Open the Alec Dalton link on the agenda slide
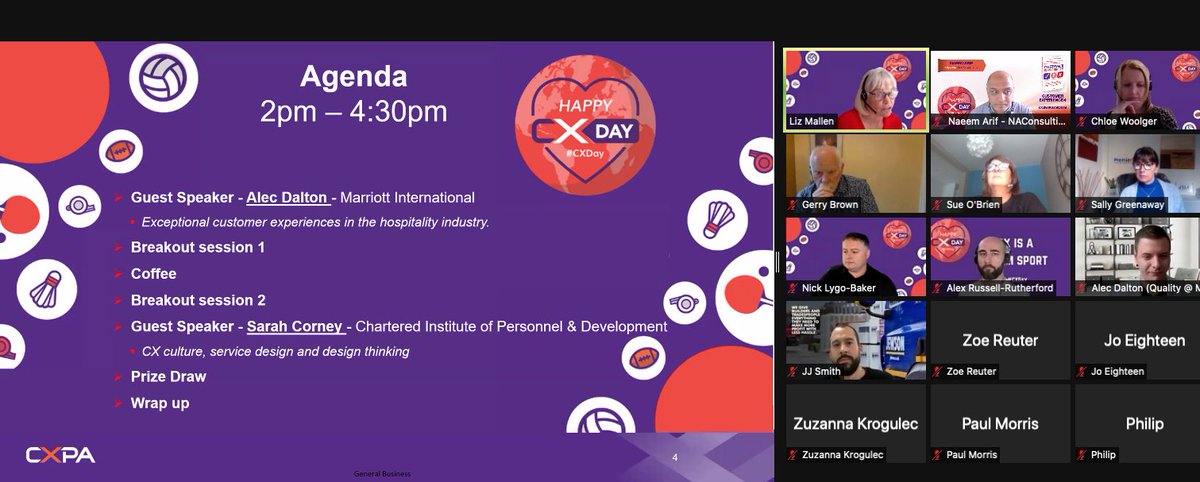1200x482 pixels. [x=287, y=198]
